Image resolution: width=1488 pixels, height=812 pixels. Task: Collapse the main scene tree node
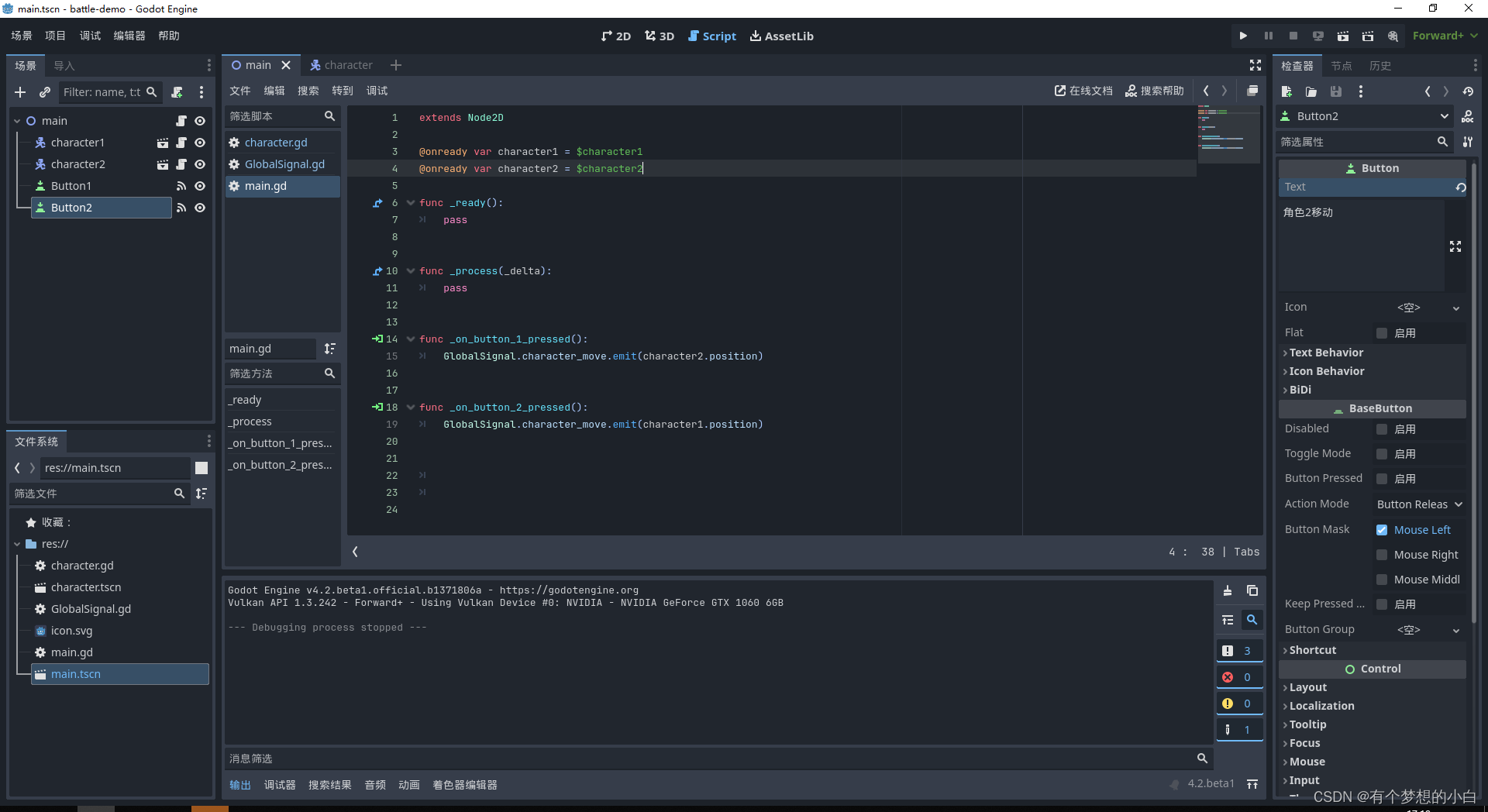pos(17,121)
